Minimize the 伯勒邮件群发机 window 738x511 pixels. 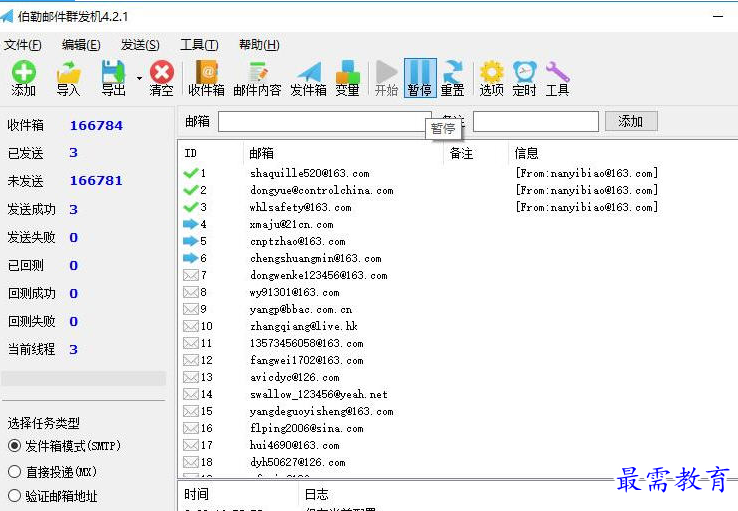click(718, 16)
